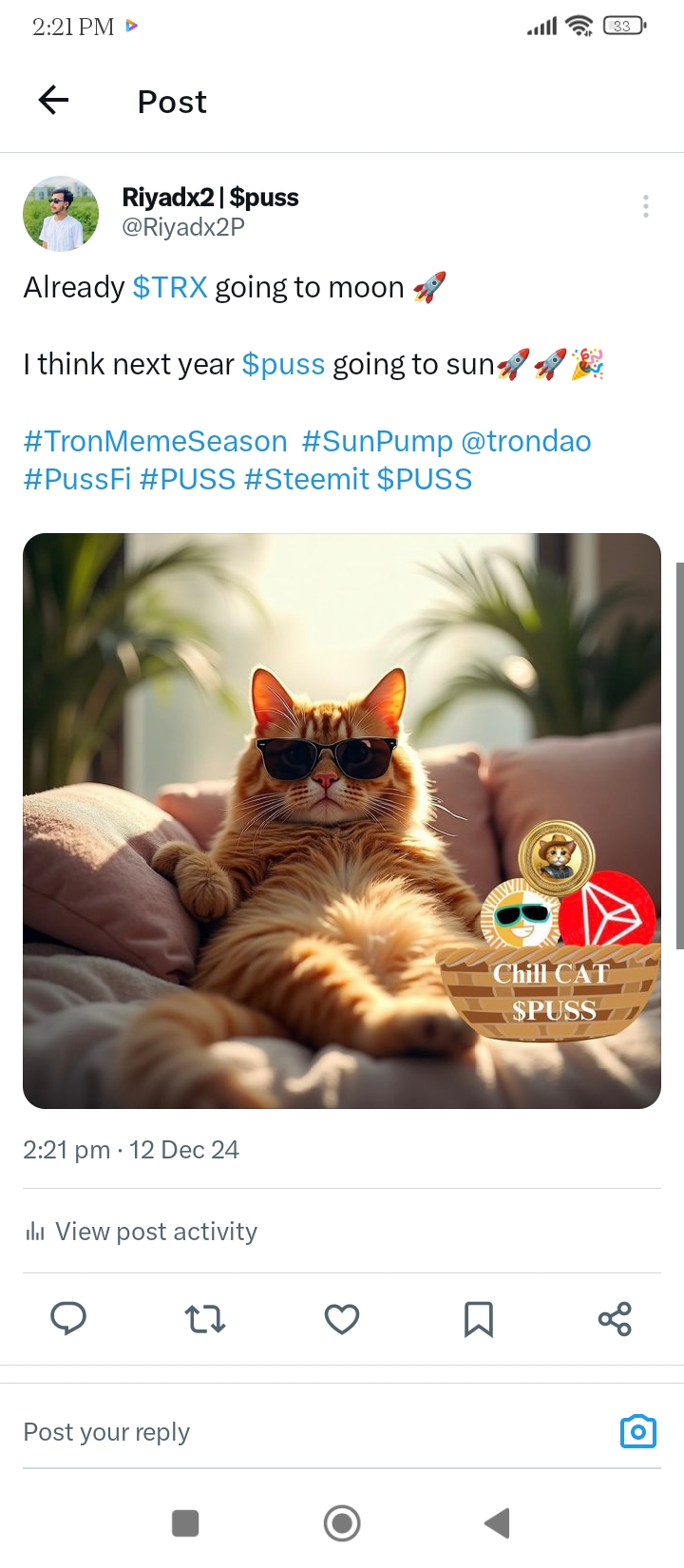Tap the Android recent apps square button
Screen dimensions: 684x1568
[185, 1523]
